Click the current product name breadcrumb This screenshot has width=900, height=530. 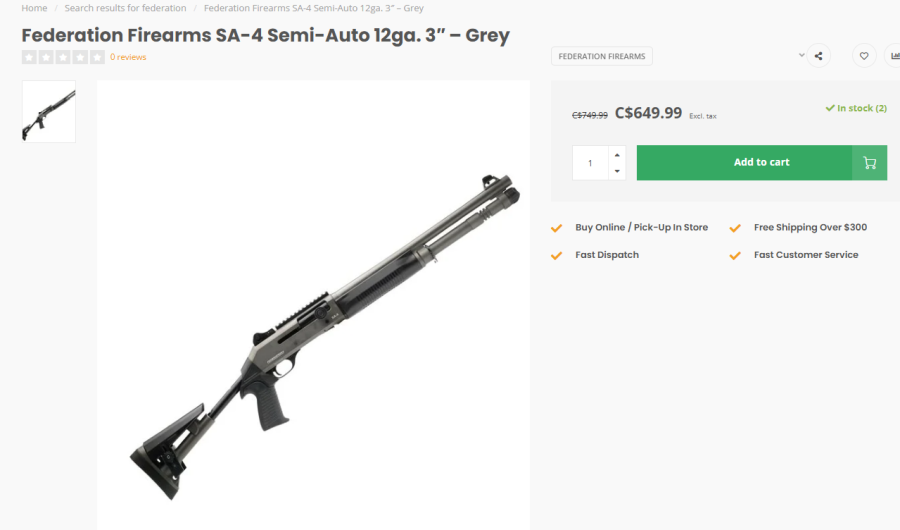(x=313, y=8)
